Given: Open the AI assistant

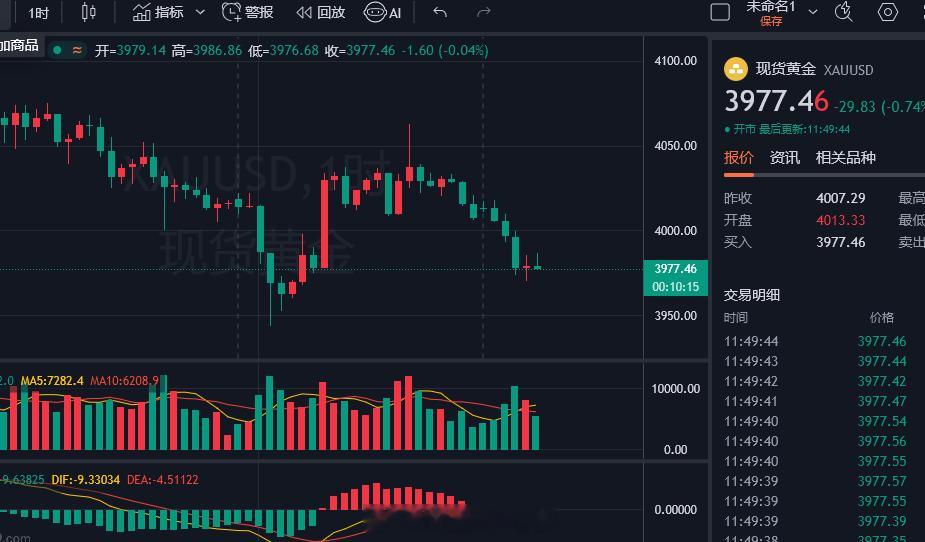Looking at the screenshot, I should [382, 12].
